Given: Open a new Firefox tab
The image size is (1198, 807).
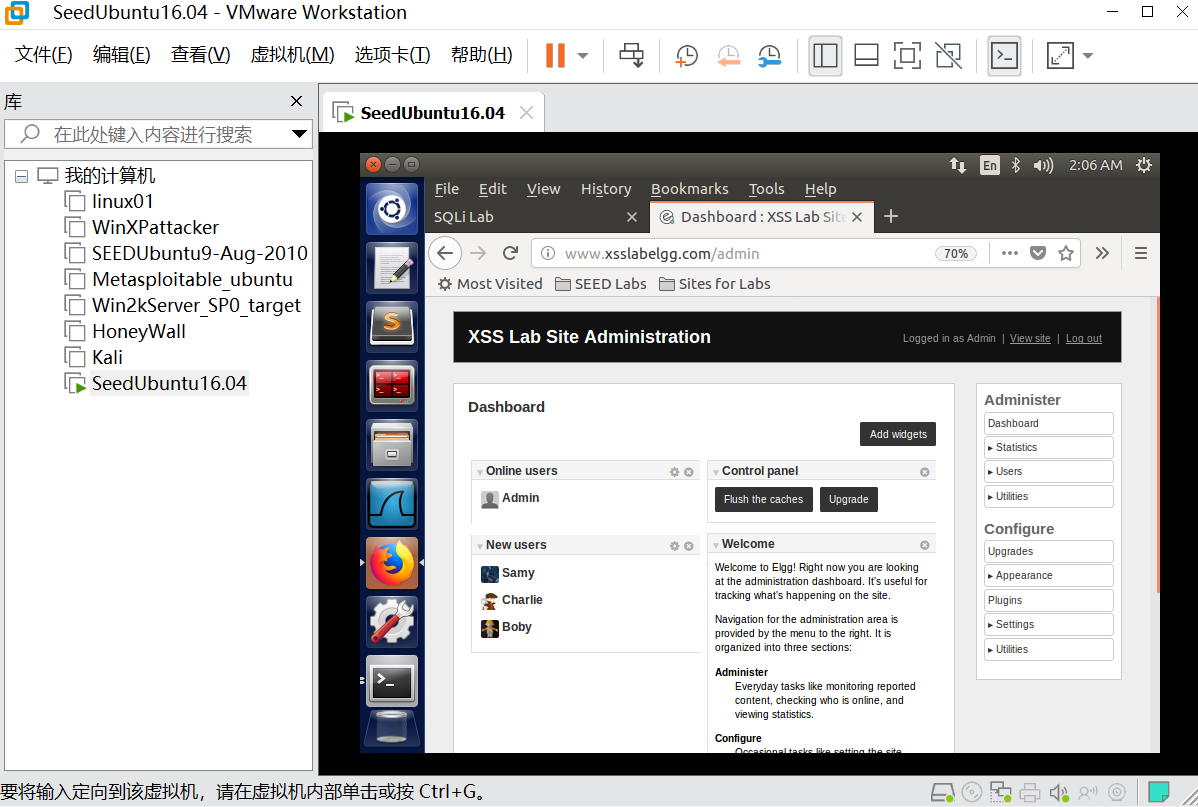Looking at the screenshot, I should (x=890, y=217).
